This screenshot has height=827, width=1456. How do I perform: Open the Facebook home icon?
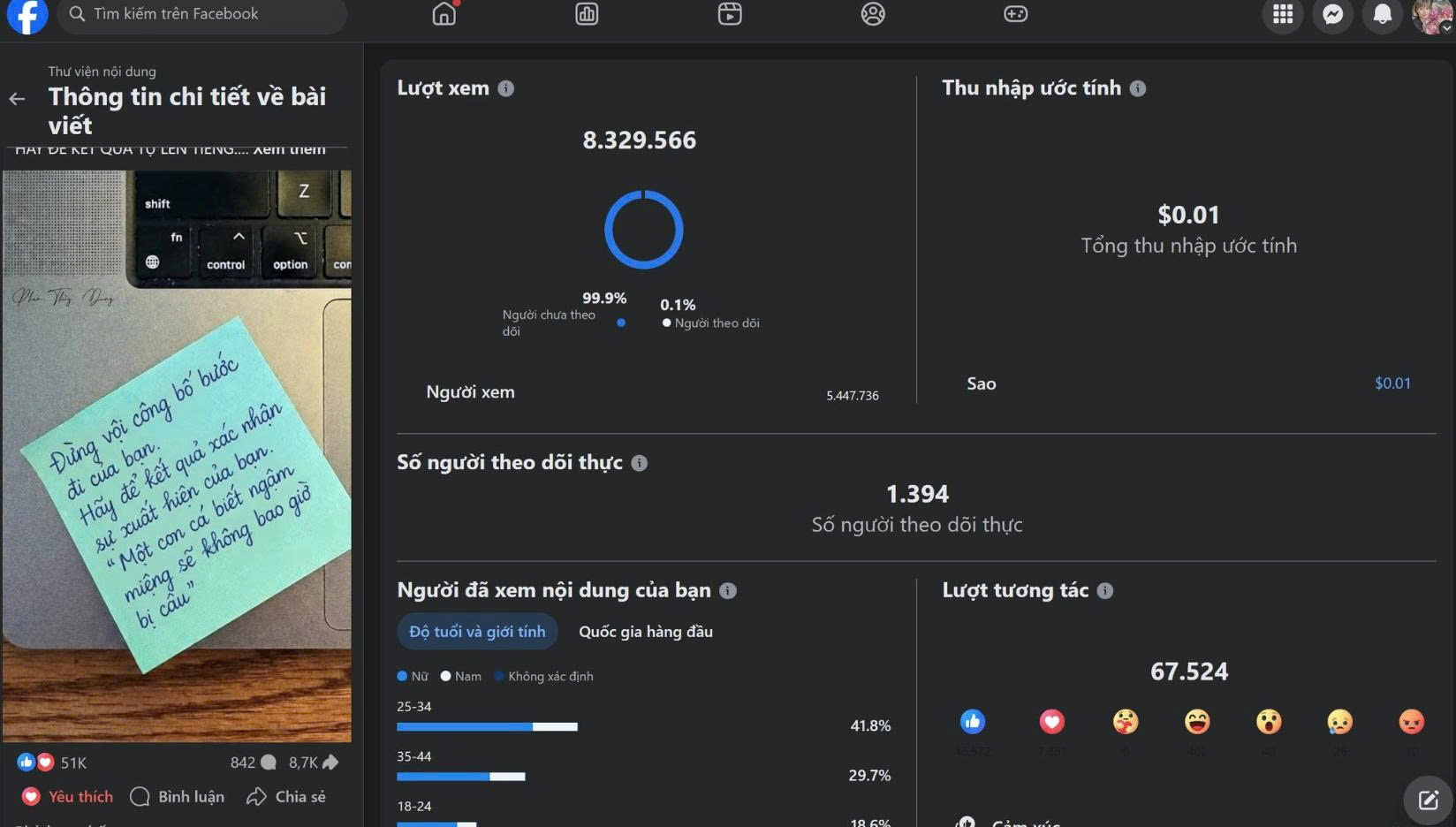[444, 13]
